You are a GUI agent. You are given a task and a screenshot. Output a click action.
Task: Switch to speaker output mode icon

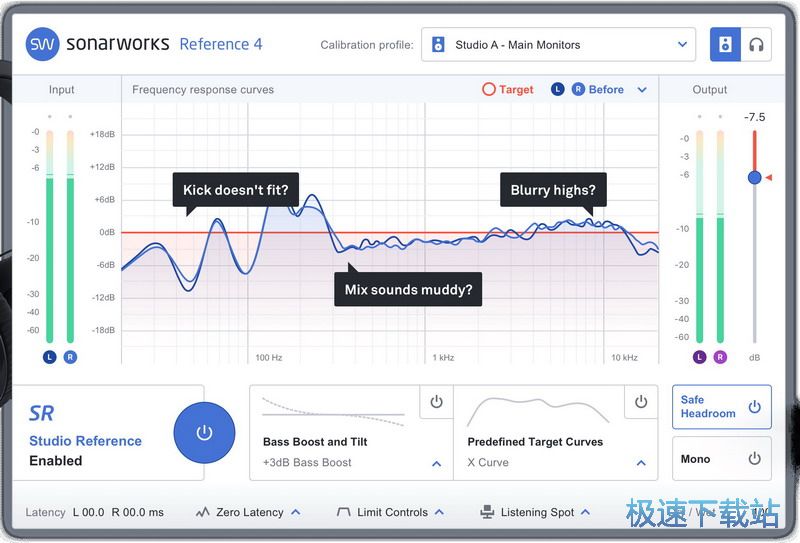click(725, 45)
